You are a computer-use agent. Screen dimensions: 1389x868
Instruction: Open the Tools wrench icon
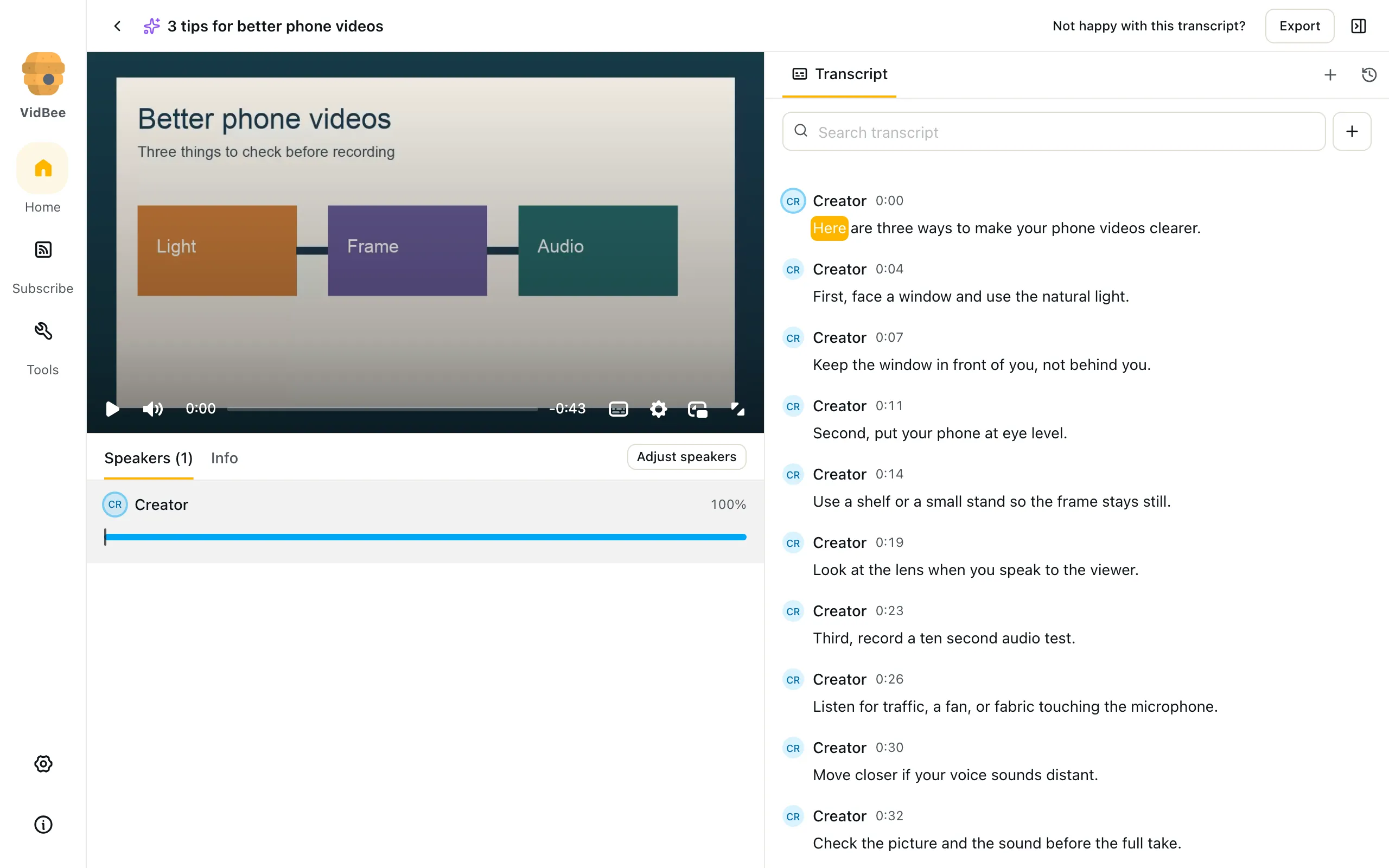point(43,331)
